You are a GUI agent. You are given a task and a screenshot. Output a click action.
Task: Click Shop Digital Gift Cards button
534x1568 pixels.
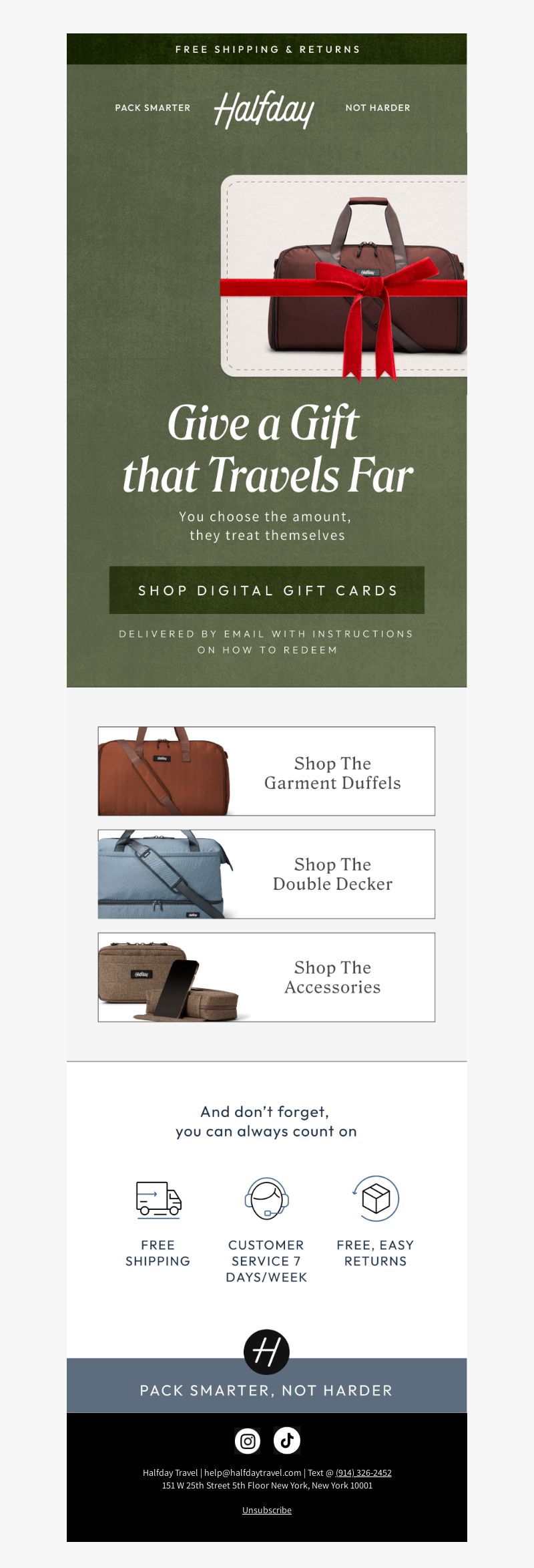(x=267, y=590)
